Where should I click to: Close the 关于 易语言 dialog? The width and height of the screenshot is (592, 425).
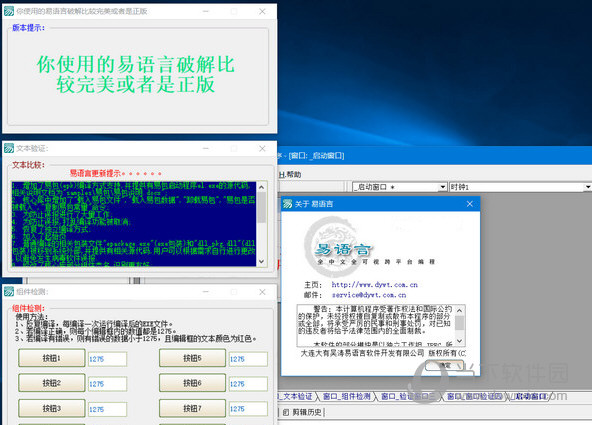pos(470,204)
